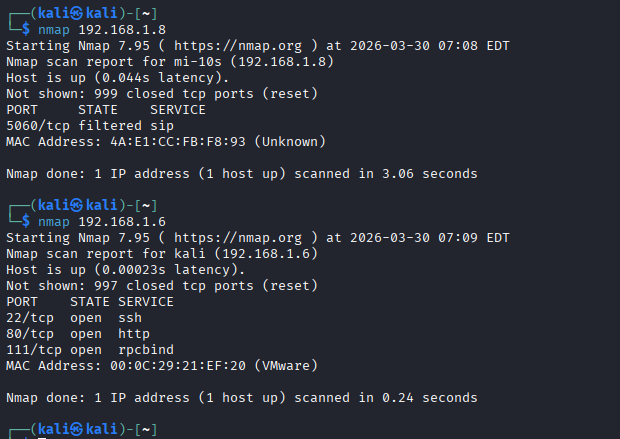The image size is (620, 439).
Task: Click the MAC address 00:0C:29:21:EF:20
Action: point(176,366)
